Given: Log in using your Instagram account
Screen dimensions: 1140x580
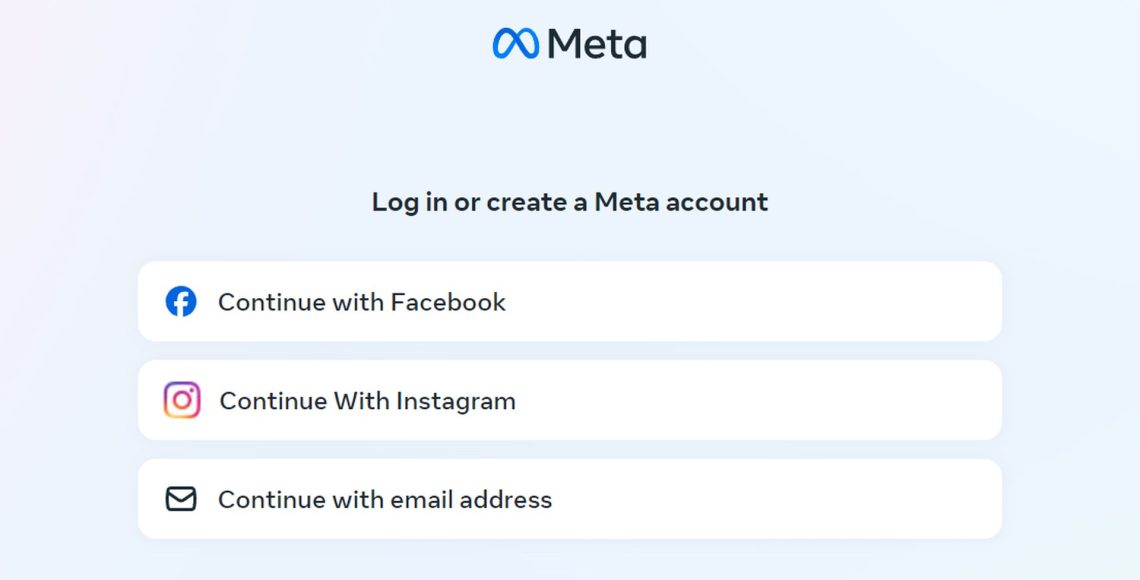Looking at the screenshot, I should (x=570, y=400).
